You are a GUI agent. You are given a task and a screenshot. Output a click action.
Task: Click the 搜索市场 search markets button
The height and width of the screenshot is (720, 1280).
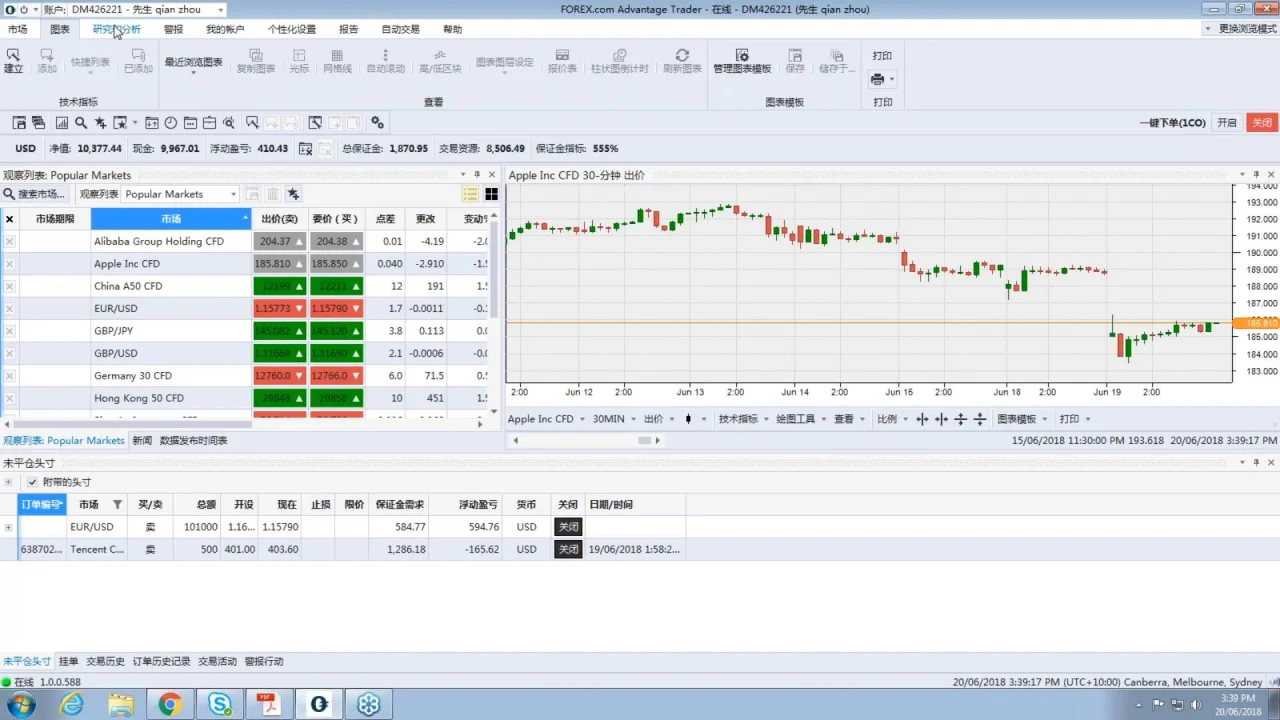pos(35,194)
